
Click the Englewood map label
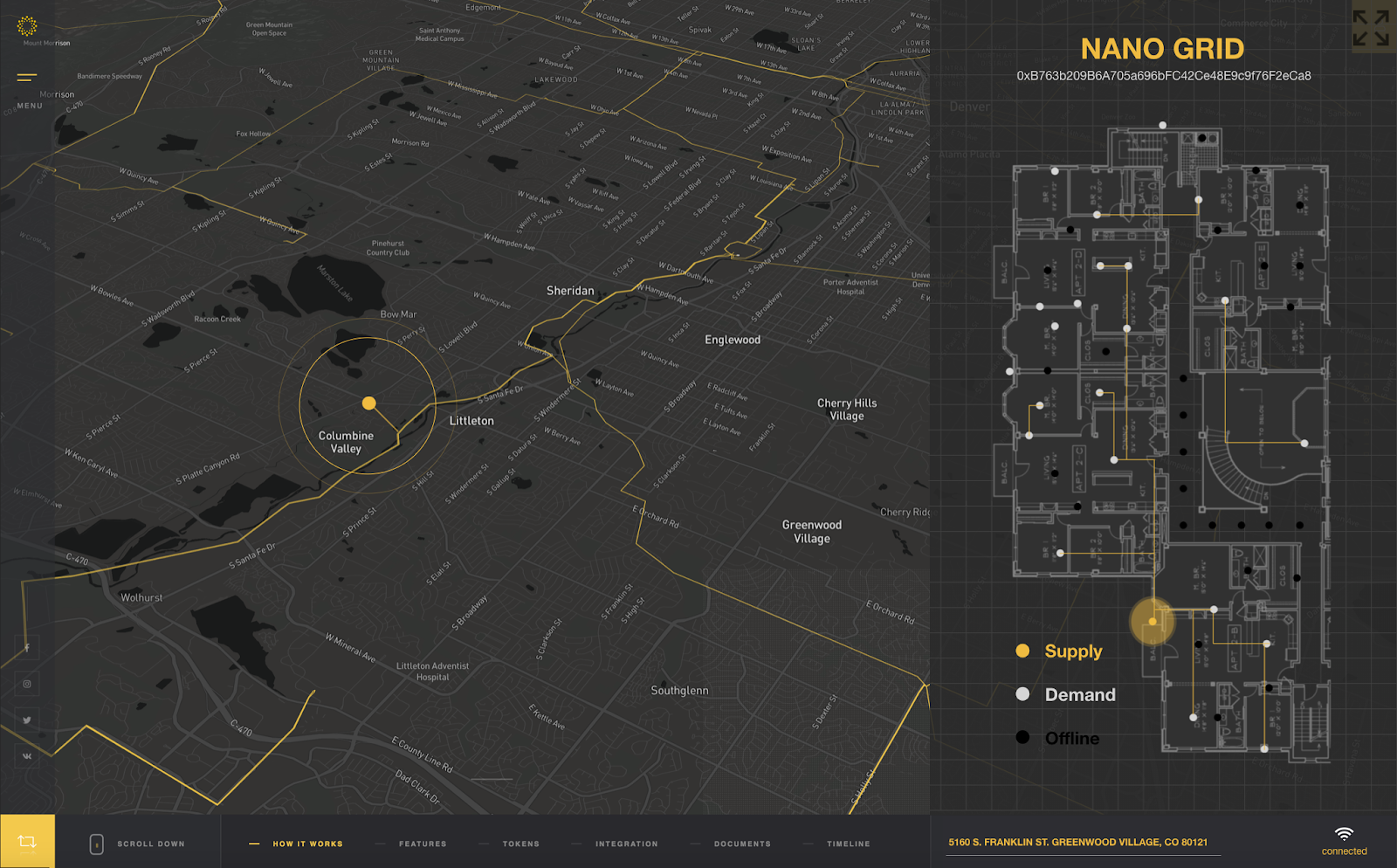coord(733,340)
